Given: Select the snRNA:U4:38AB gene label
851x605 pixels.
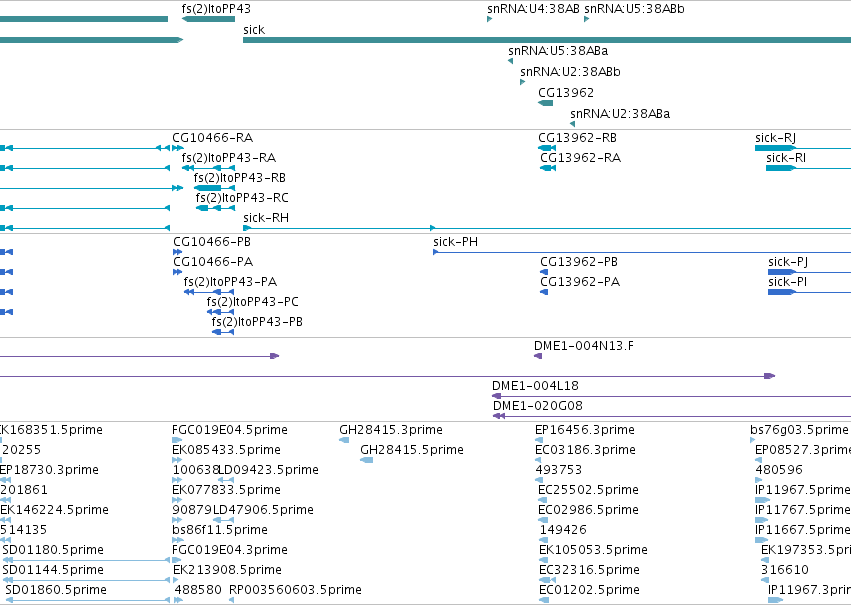Looking at the screenshot, I should click(x=534, y=9).
